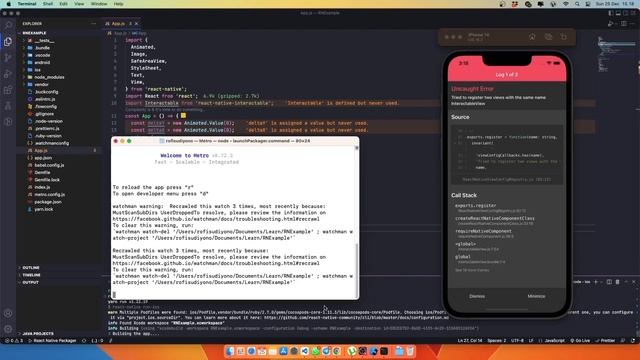Screen dimensions: 640x360
Task: Click Prettier in the status bar
Action: pyautogui.click(x=605, y=340)
